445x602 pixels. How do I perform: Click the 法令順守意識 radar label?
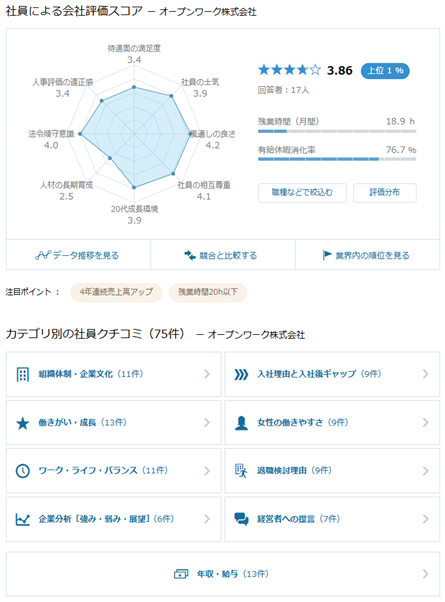[51, 134]
